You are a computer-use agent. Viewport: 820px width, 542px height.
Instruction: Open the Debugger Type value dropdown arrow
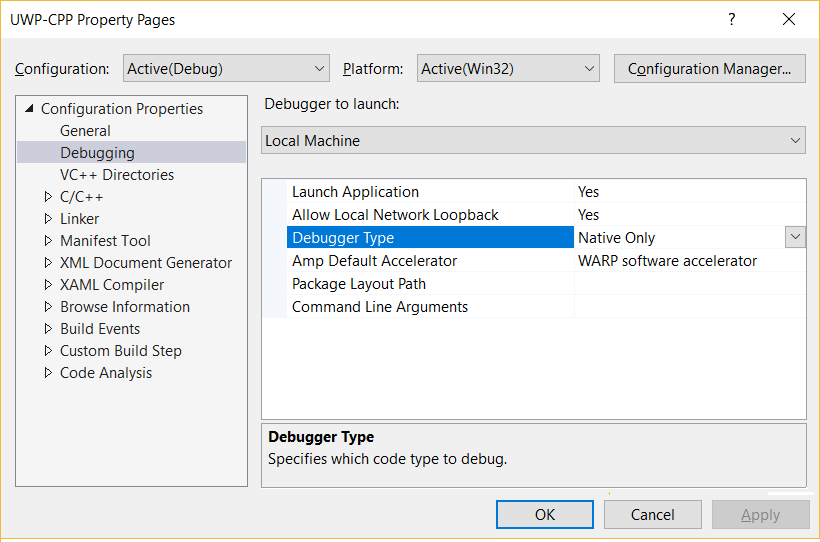pos(795,238)
